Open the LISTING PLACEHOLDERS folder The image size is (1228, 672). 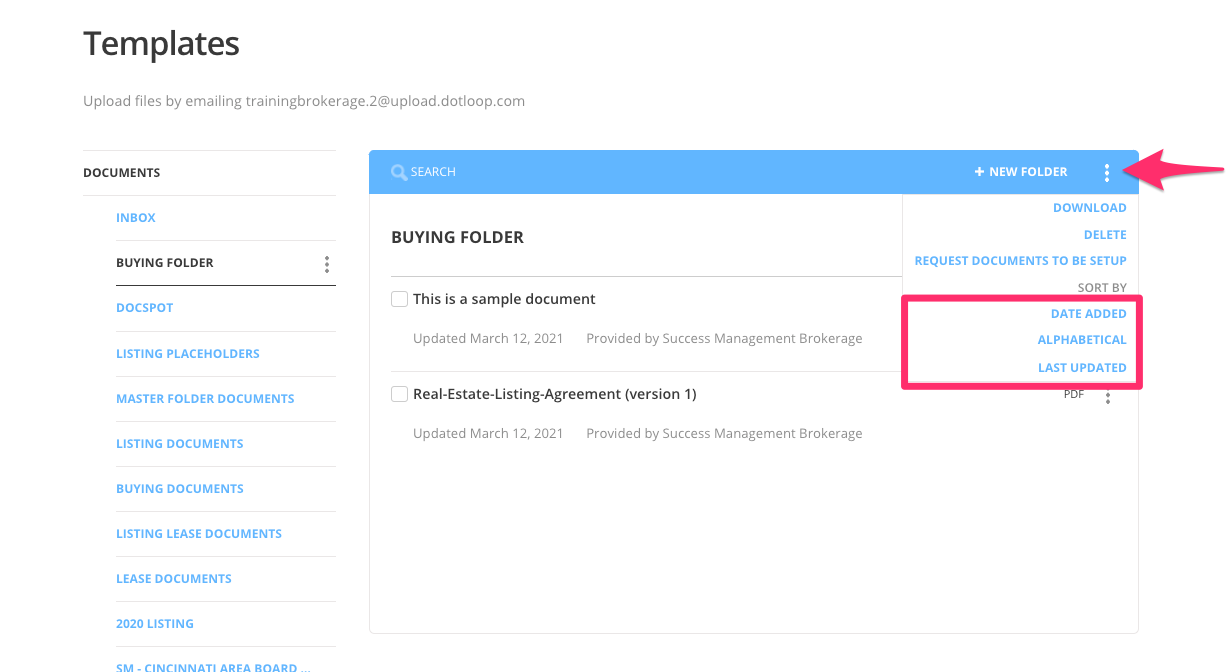click(x=188, y=353)
